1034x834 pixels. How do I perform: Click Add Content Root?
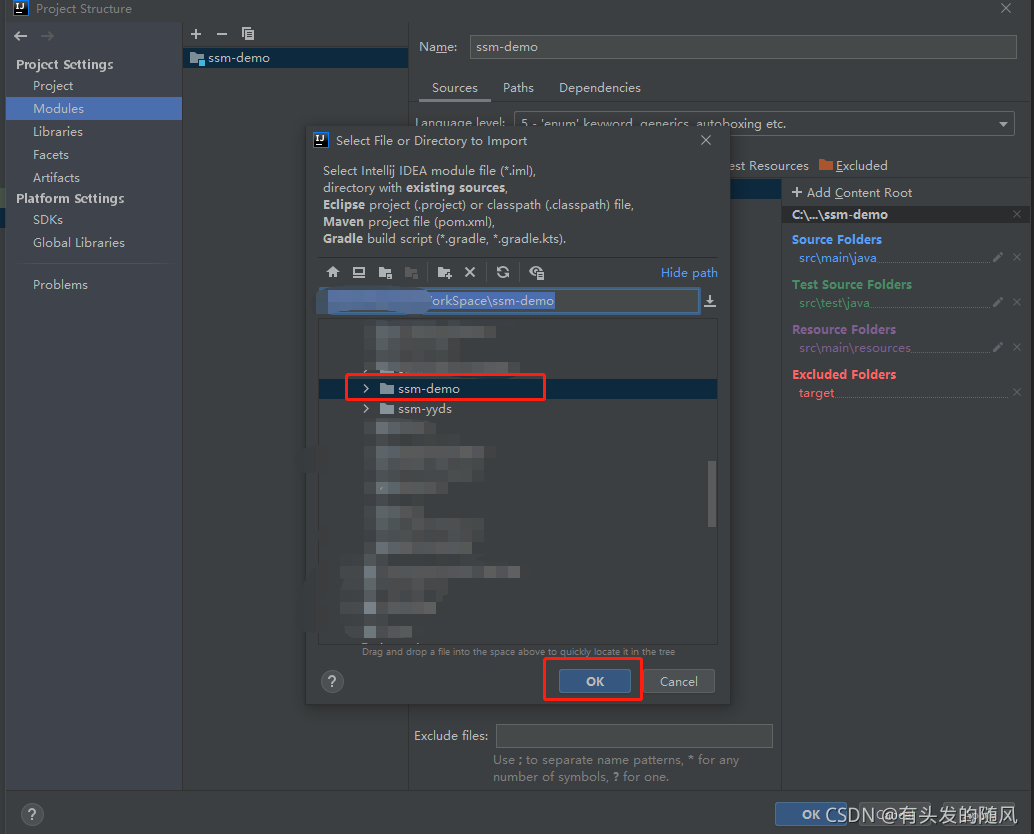point(851,193)
